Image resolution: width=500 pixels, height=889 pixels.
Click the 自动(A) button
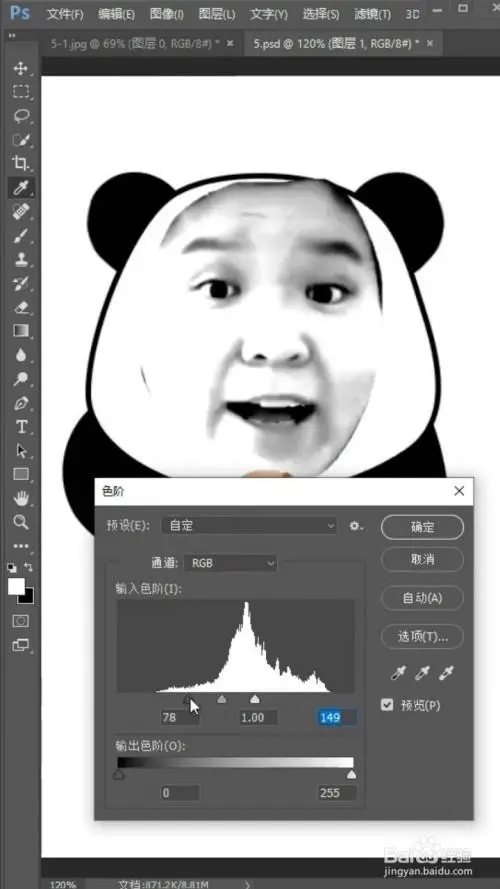point(422,598)
